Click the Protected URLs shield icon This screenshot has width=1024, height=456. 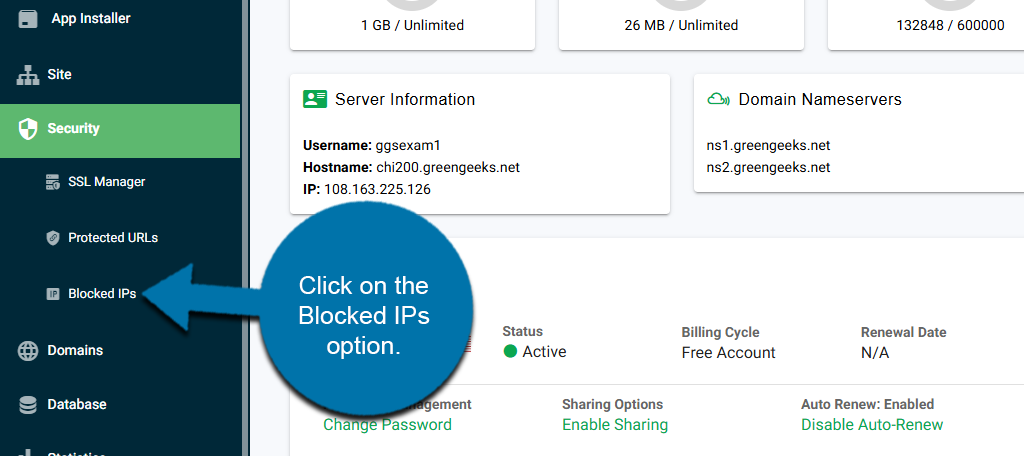[53, 238]
